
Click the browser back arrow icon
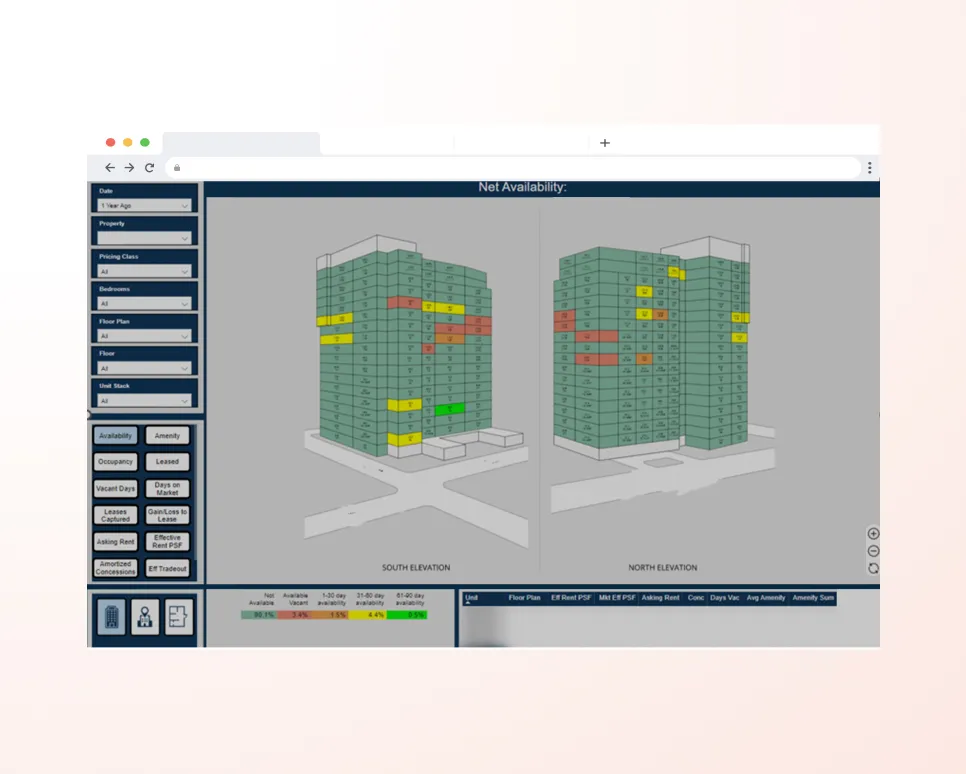[x=110, y=167]
